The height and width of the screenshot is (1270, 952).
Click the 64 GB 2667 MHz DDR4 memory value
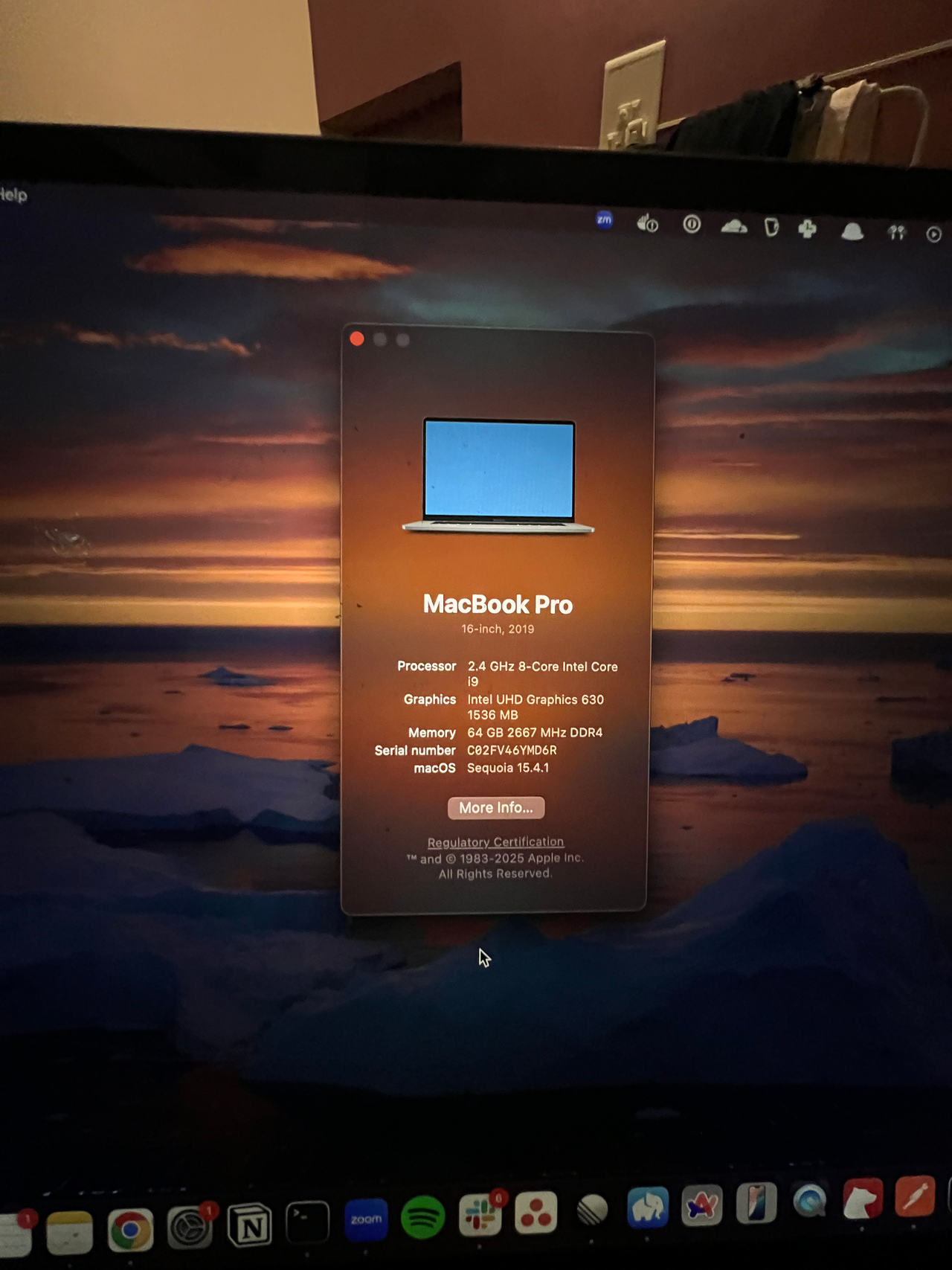coord(535,733)
